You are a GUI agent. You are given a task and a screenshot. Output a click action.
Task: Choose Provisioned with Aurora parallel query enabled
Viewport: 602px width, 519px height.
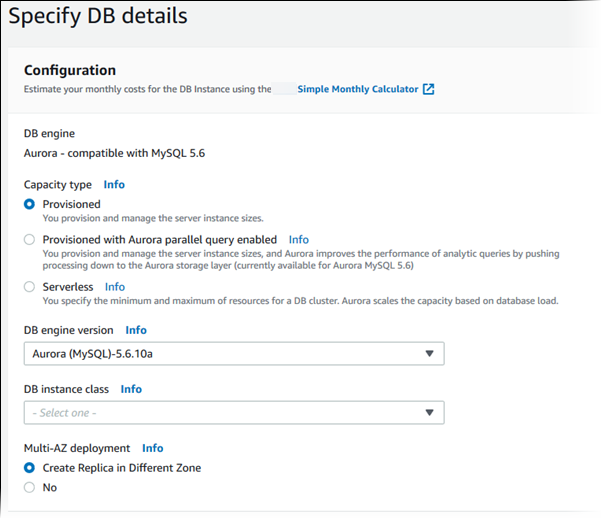(30, 240)
